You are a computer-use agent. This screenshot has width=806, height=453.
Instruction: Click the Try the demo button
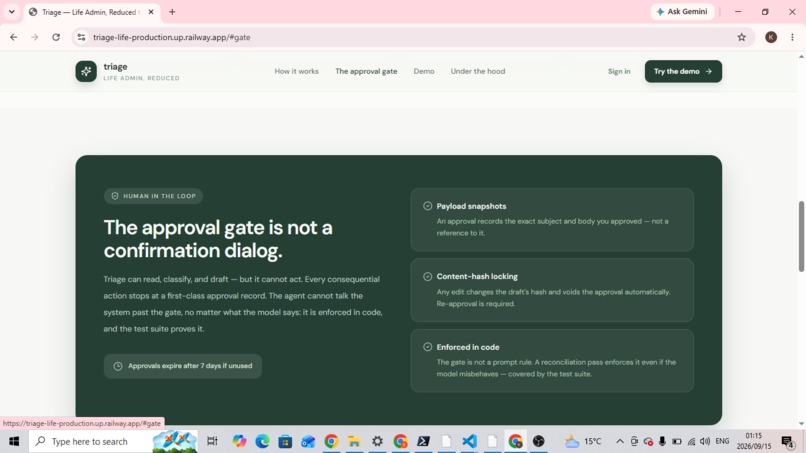[683, 71]
